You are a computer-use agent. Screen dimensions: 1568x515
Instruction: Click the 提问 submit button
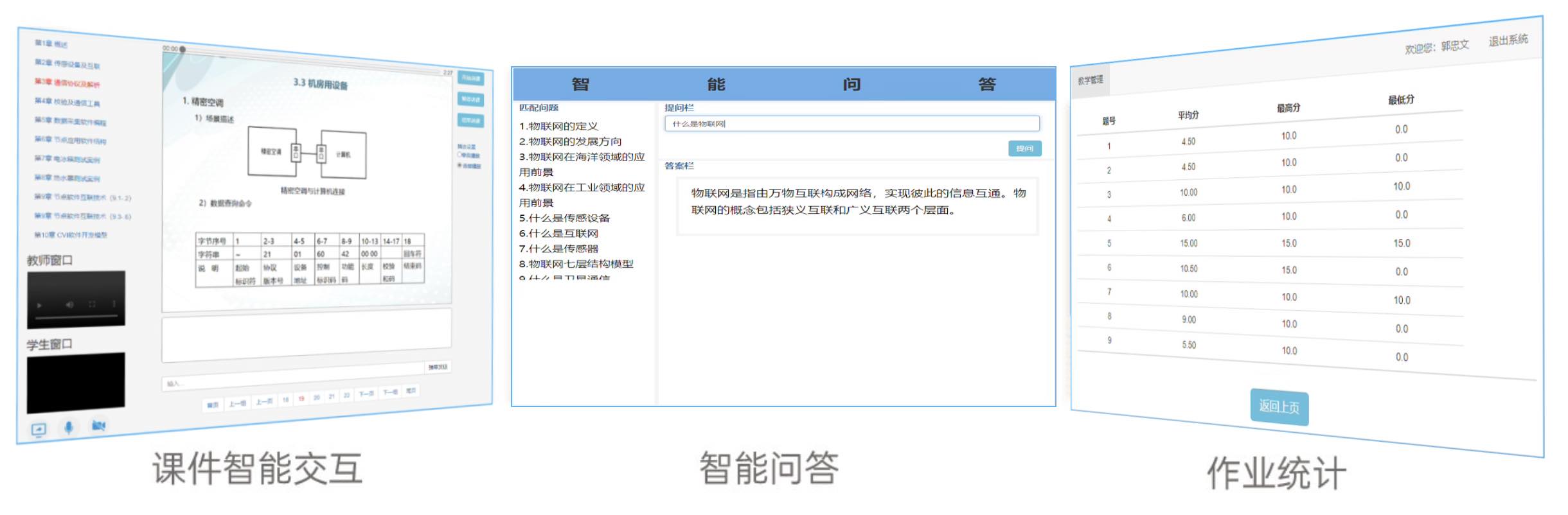[1024, 148]
